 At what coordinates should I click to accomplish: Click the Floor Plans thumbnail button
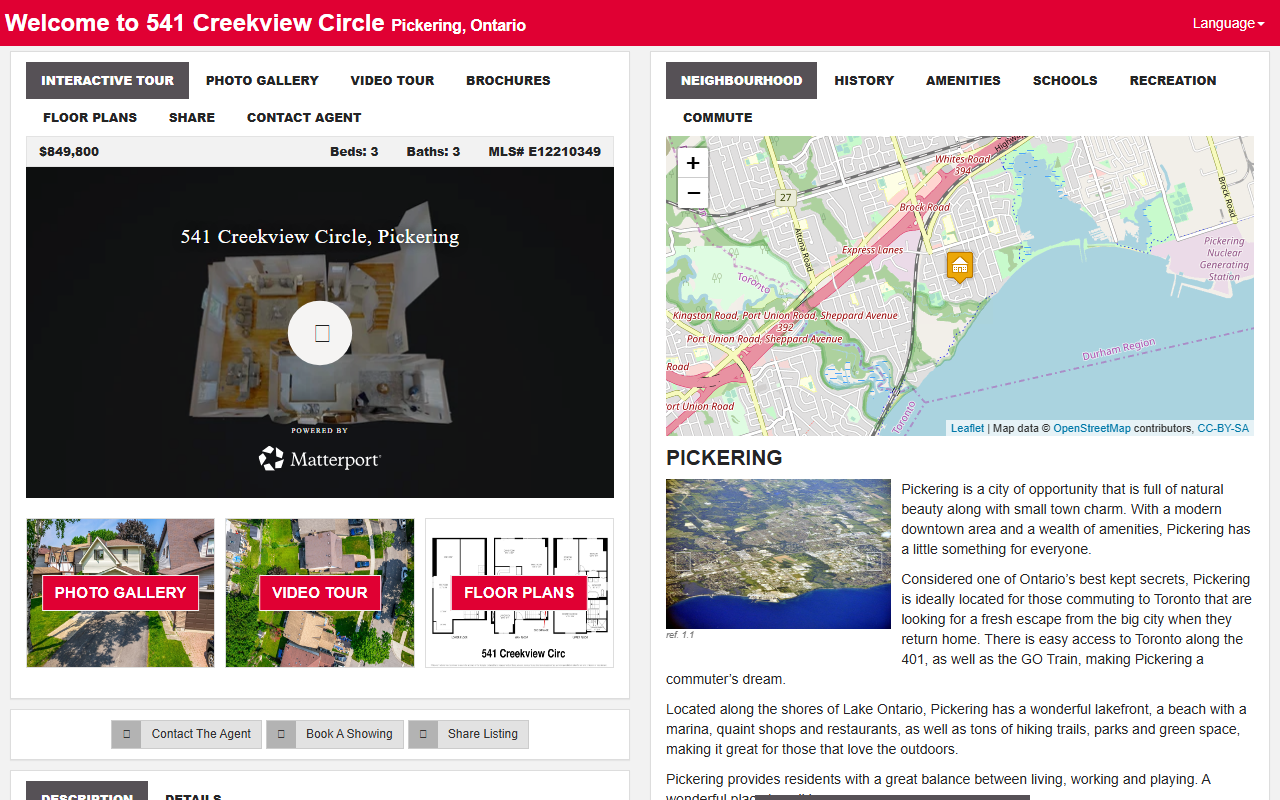(x=519, y=593)
